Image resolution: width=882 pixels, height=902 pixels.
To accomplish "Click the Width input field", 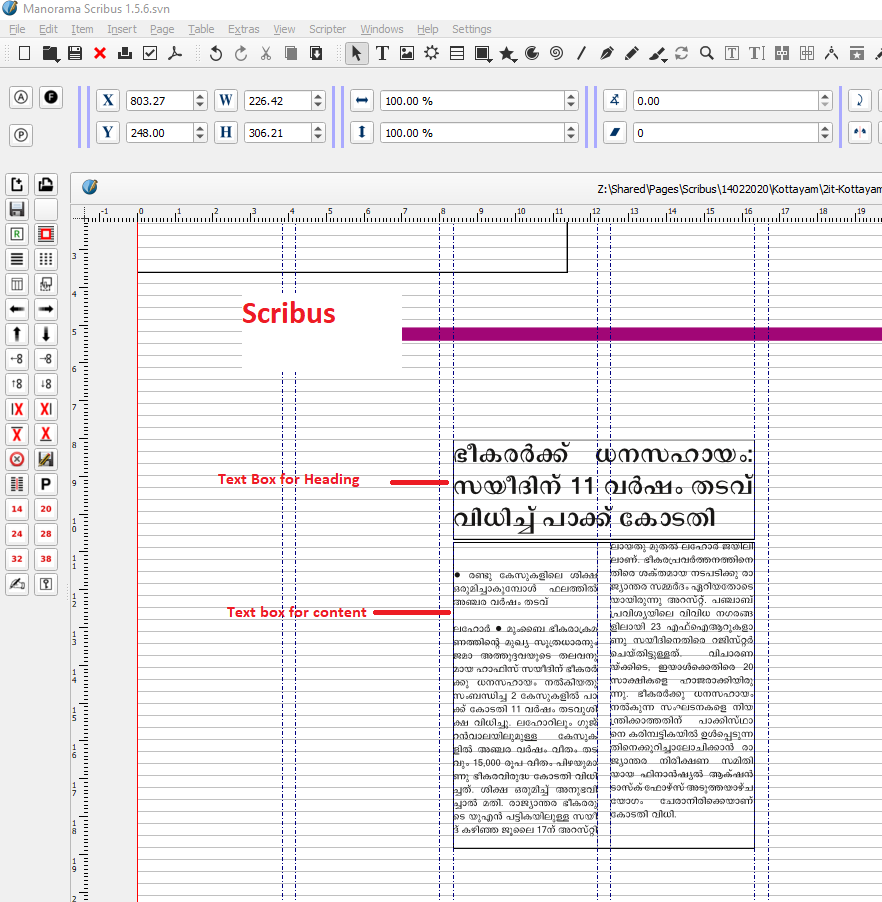I will pos(276,101).
